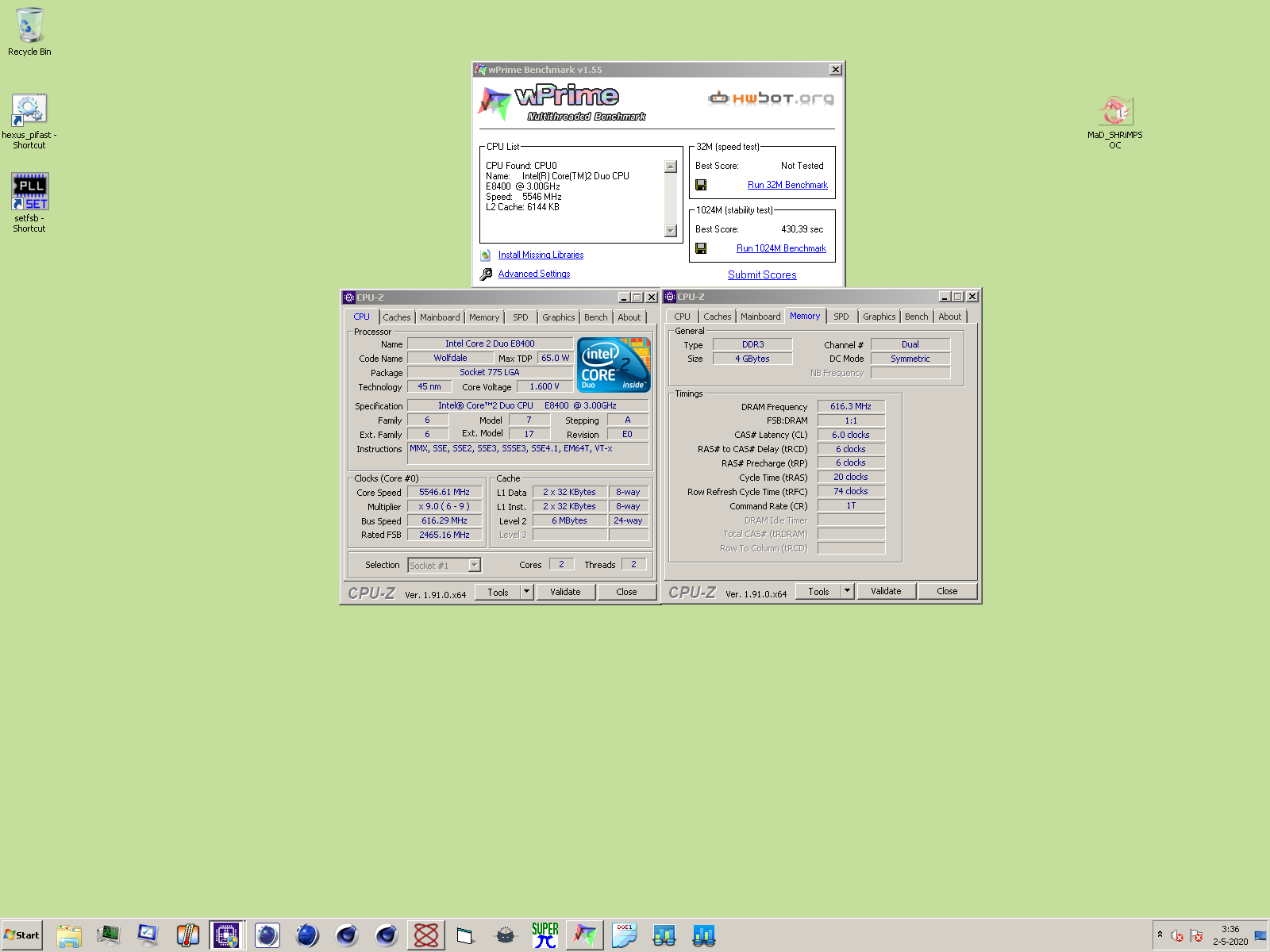Show hidden tray icons with the chevron
This screenshot has height=952, width=1270.
click(1160, 935)
